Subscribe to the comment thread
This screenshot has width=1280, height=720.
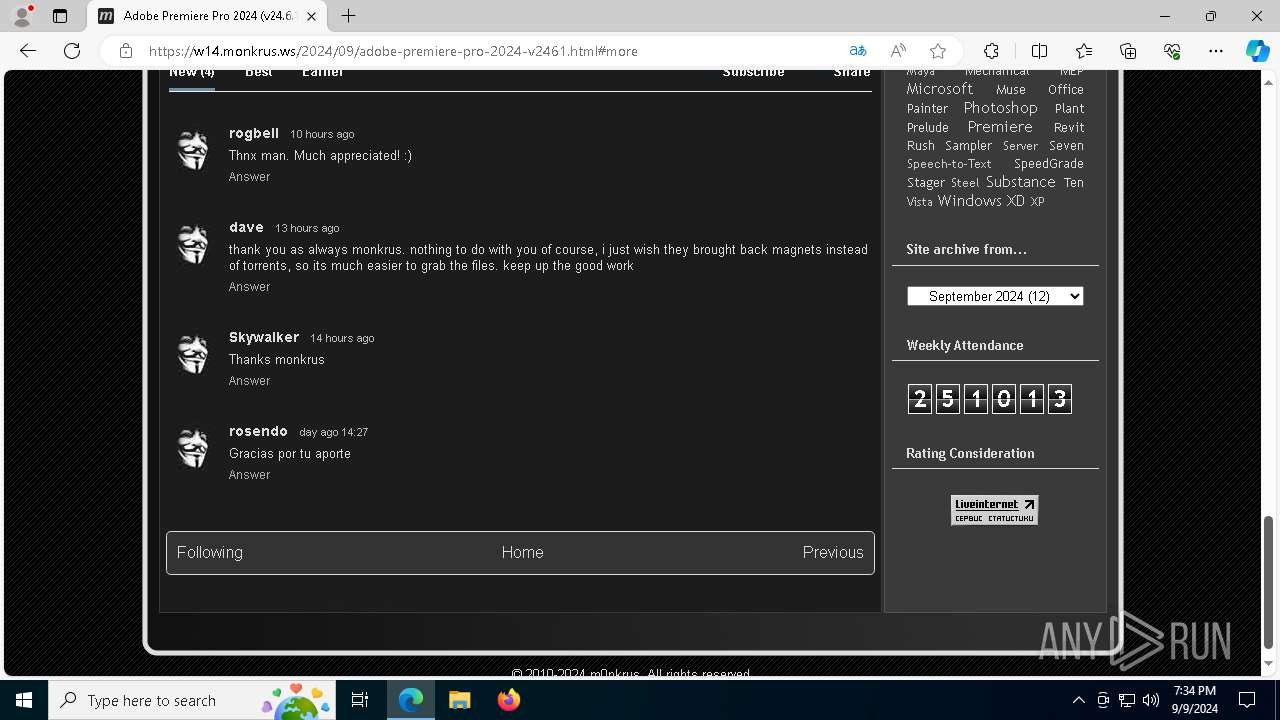753,73
